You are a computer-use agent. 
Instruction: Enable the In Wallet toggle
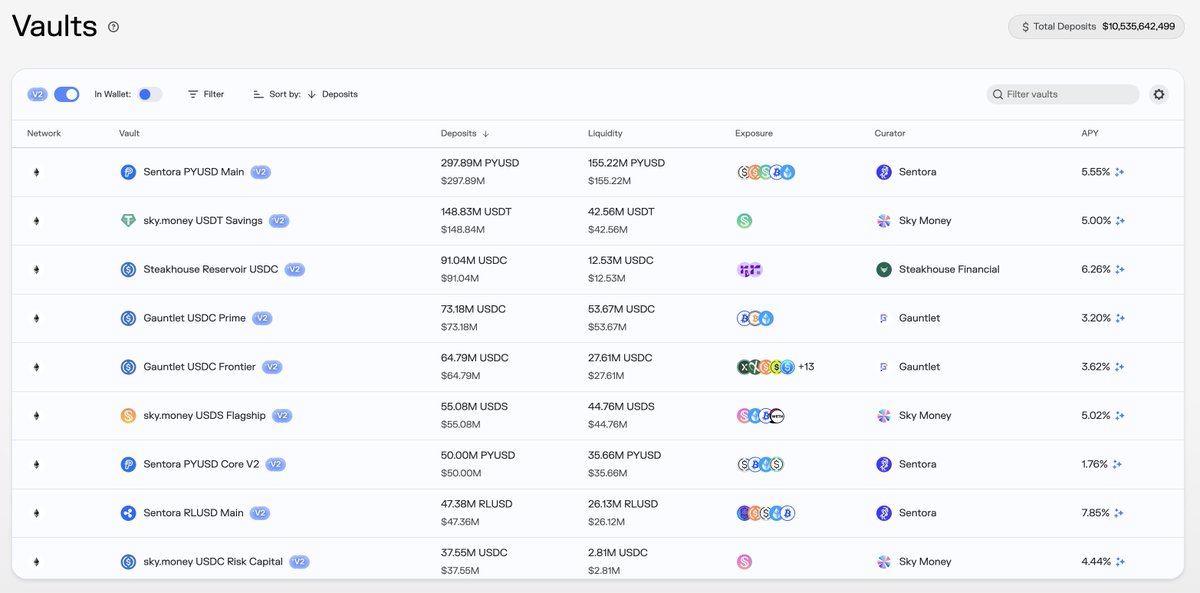coord(150,94)
